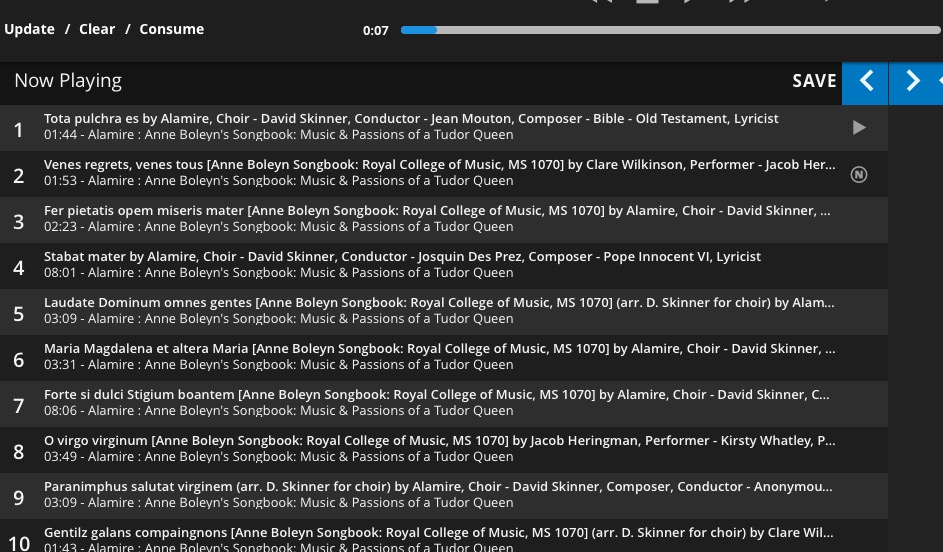
Task: Click the blue right chevron page button
Action: (x=912, y=83)
